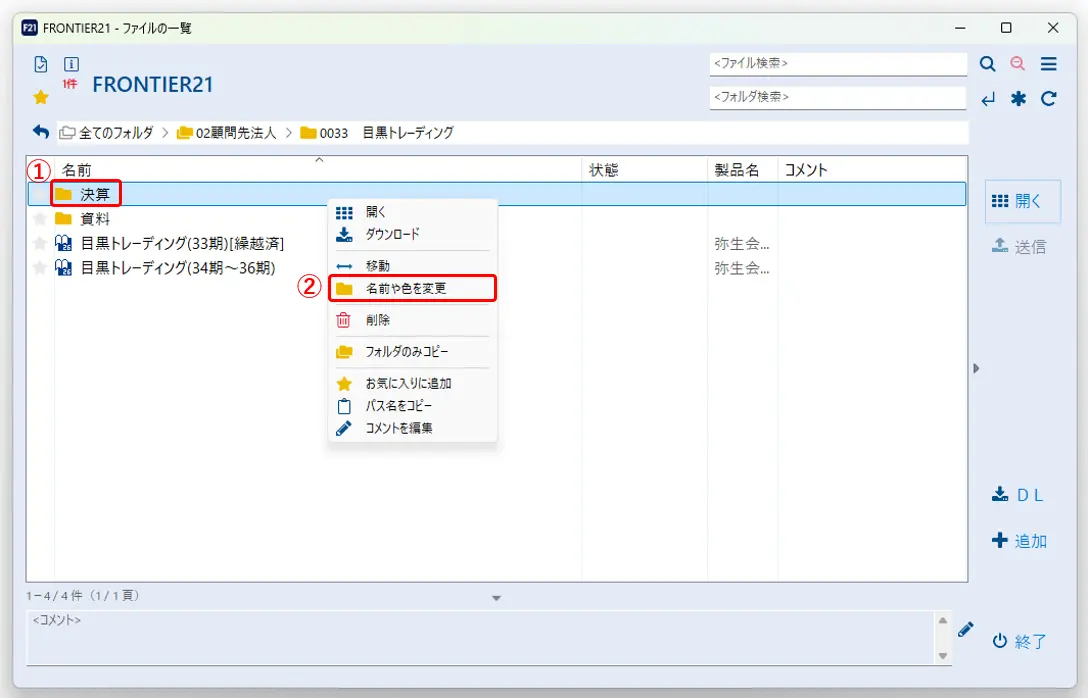This screenshot has width=1088, height=698.
Task: Choose フォルダのみコピー in the context menu
Action: (413, 352)
